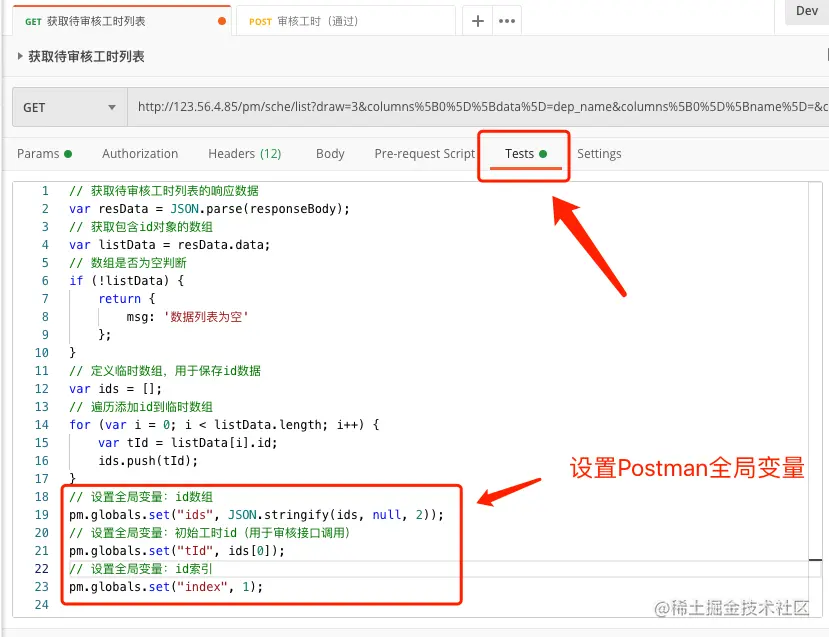The width and height of the screenshot is (829, 637).
Task: Click comment line 1 '获取待审核工时列表的响应数据'
Action: point(175,190)
